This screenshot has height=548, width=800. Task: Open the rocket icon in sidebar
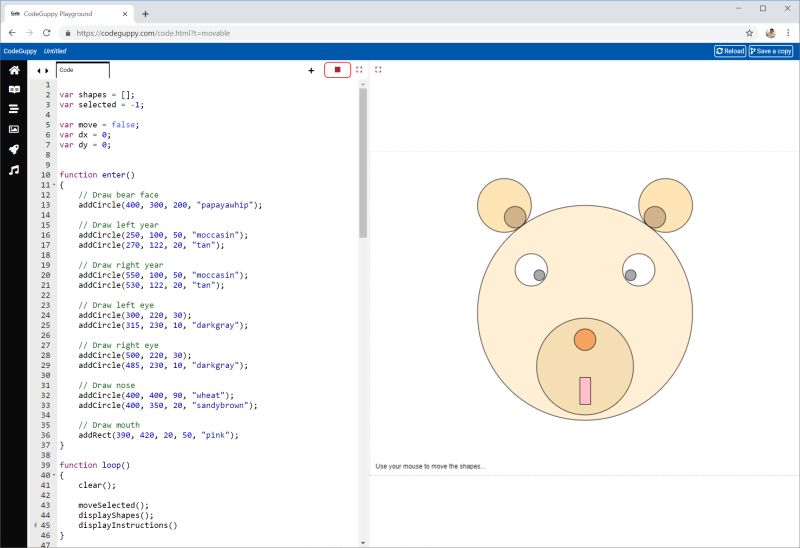(x=14, y=149)
